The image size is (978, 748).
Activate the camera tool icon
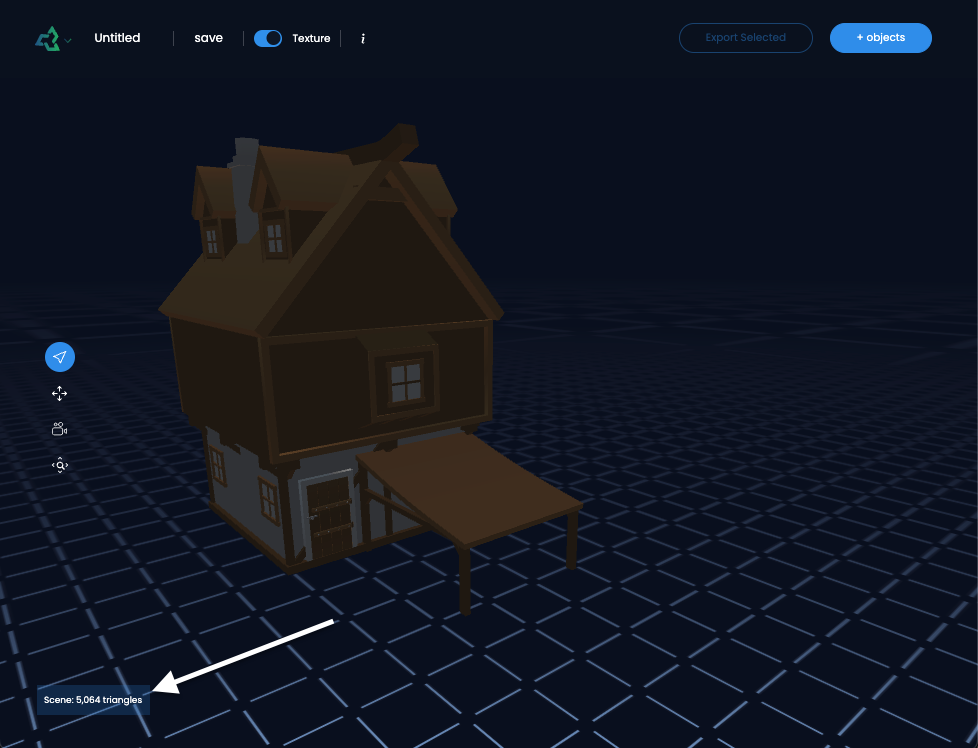tap(59, 429)
